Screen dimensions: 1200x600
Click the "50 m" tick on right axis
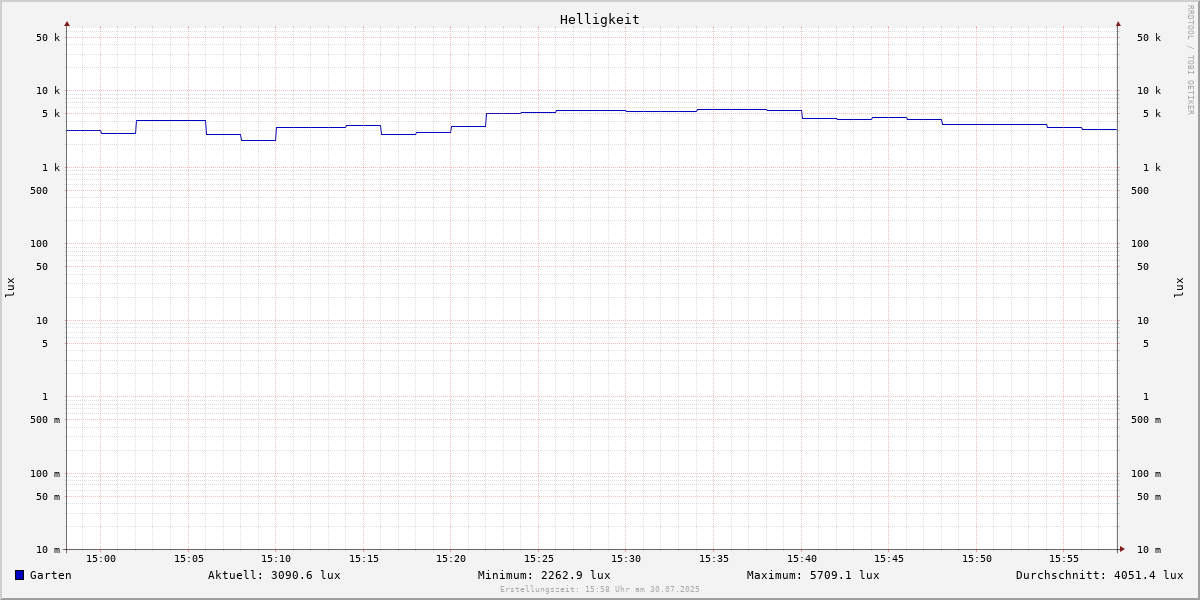(x=1149, y=497)
